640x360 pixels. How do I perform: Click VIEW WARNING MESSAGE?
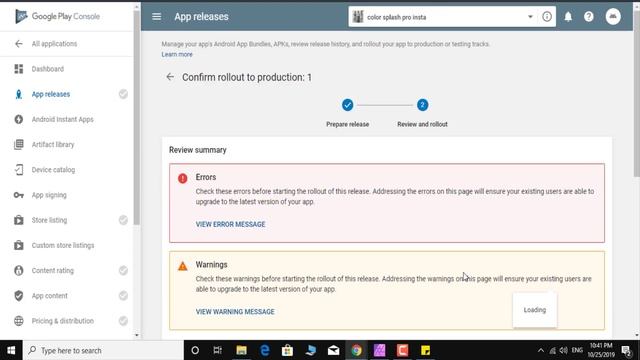[x=235, y=312]
